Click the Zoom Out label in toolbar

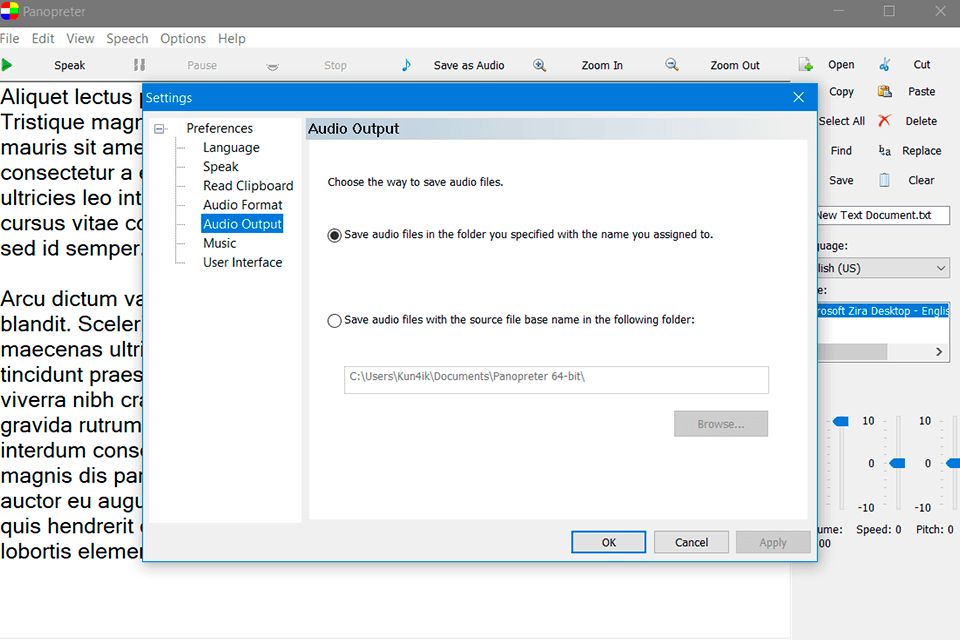[735, 65]
